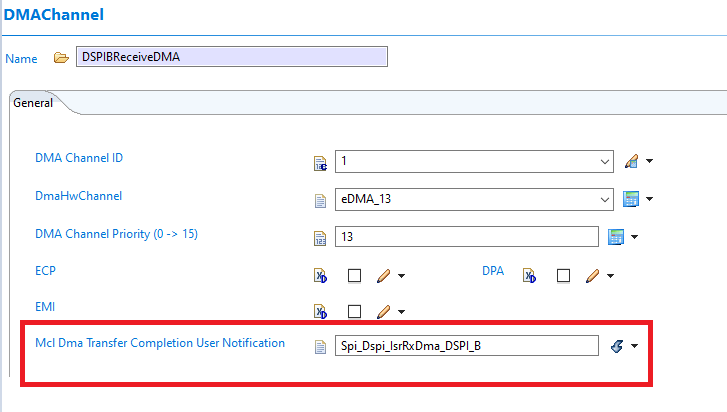Enable the ECP checkbox
Screen dimensions: 727x412
coord(354,275)
